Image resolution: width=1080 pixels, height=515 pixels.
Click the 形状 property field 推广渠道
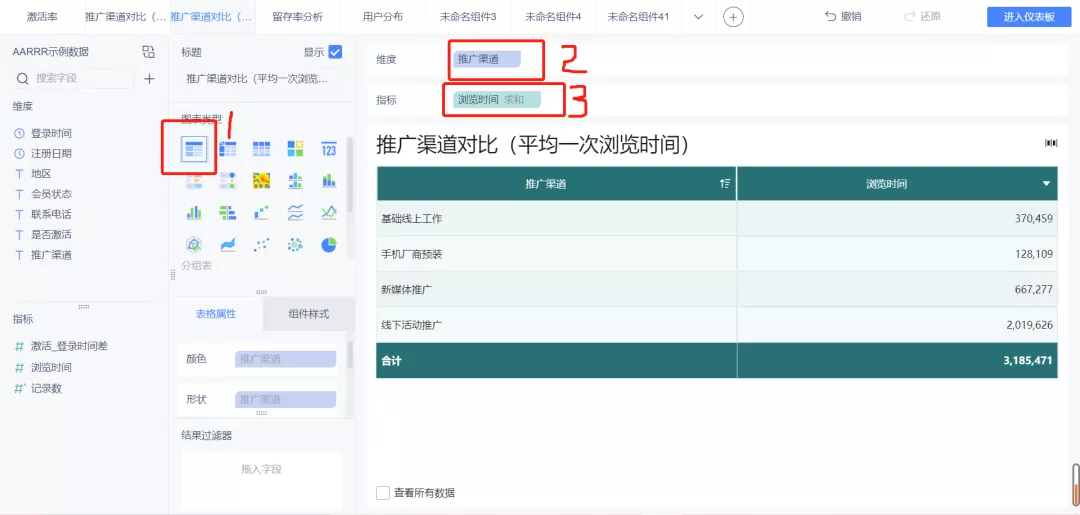tap(285, 399)
